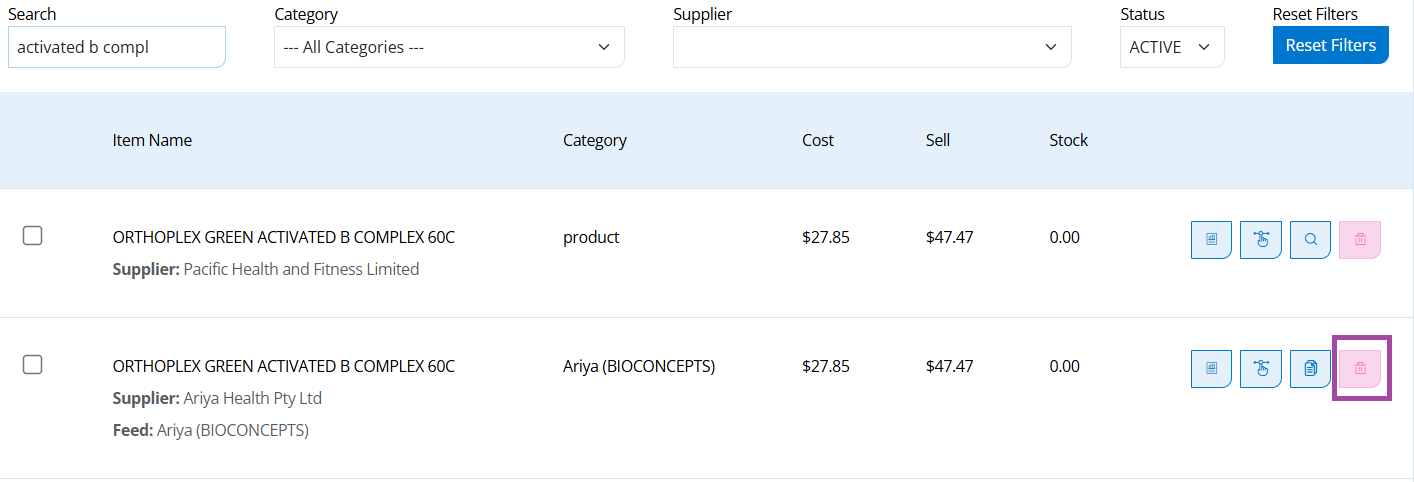Screen dimensions: 1414x482
Task: Click the Cost column header
Action: tap(817, 140)
